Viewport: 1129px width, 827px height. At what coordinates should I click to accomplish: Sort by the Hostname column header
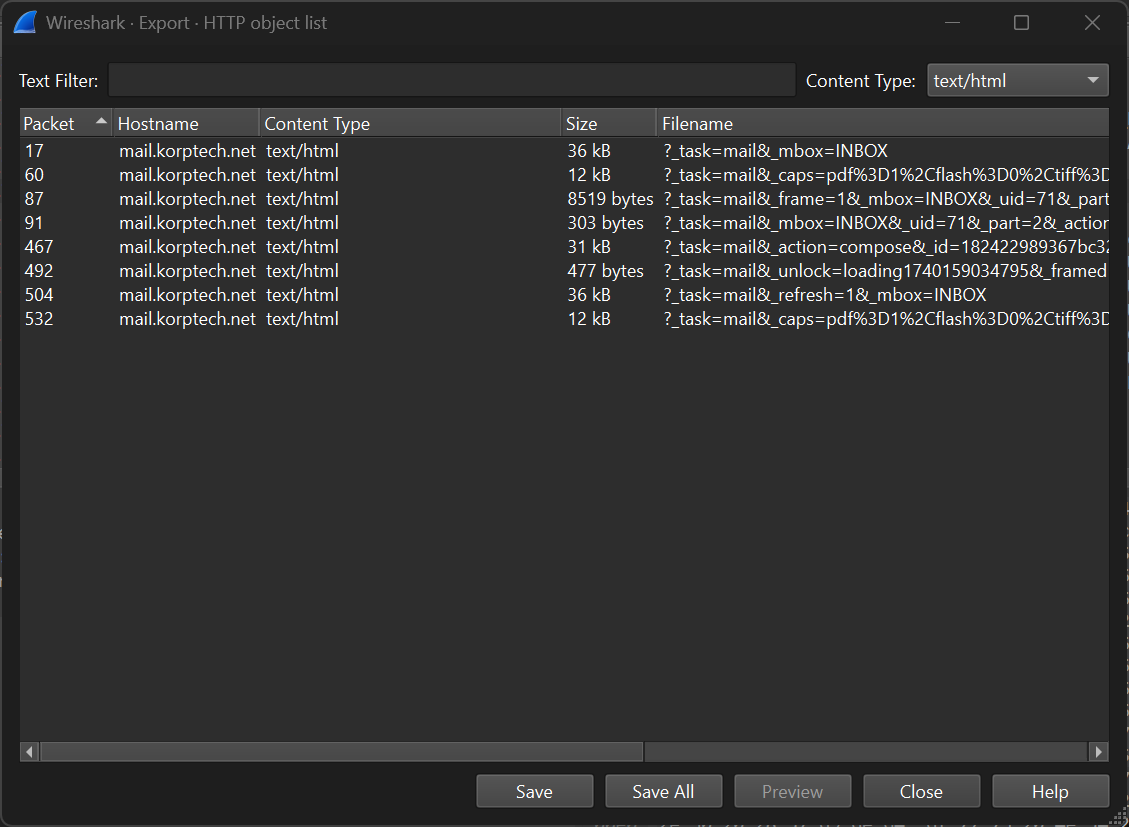point(186,124)
